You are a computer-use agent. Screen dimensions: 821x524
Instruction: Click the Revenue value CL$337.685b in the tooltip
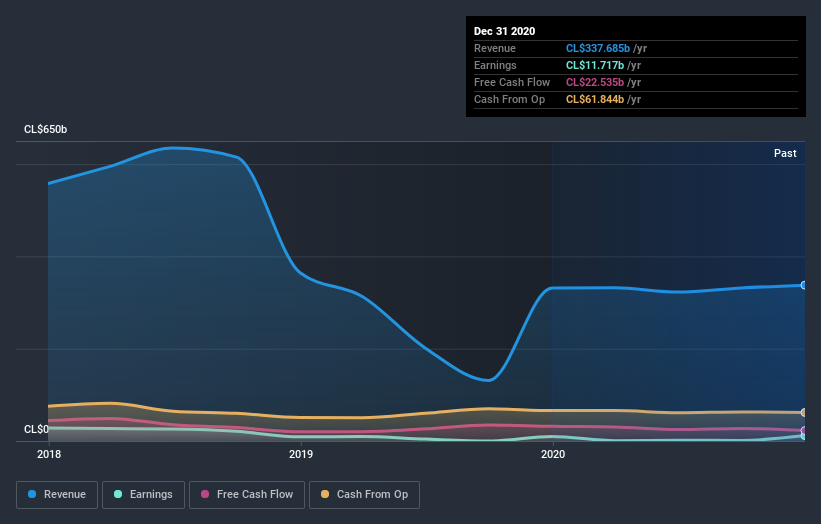(597, 48)
